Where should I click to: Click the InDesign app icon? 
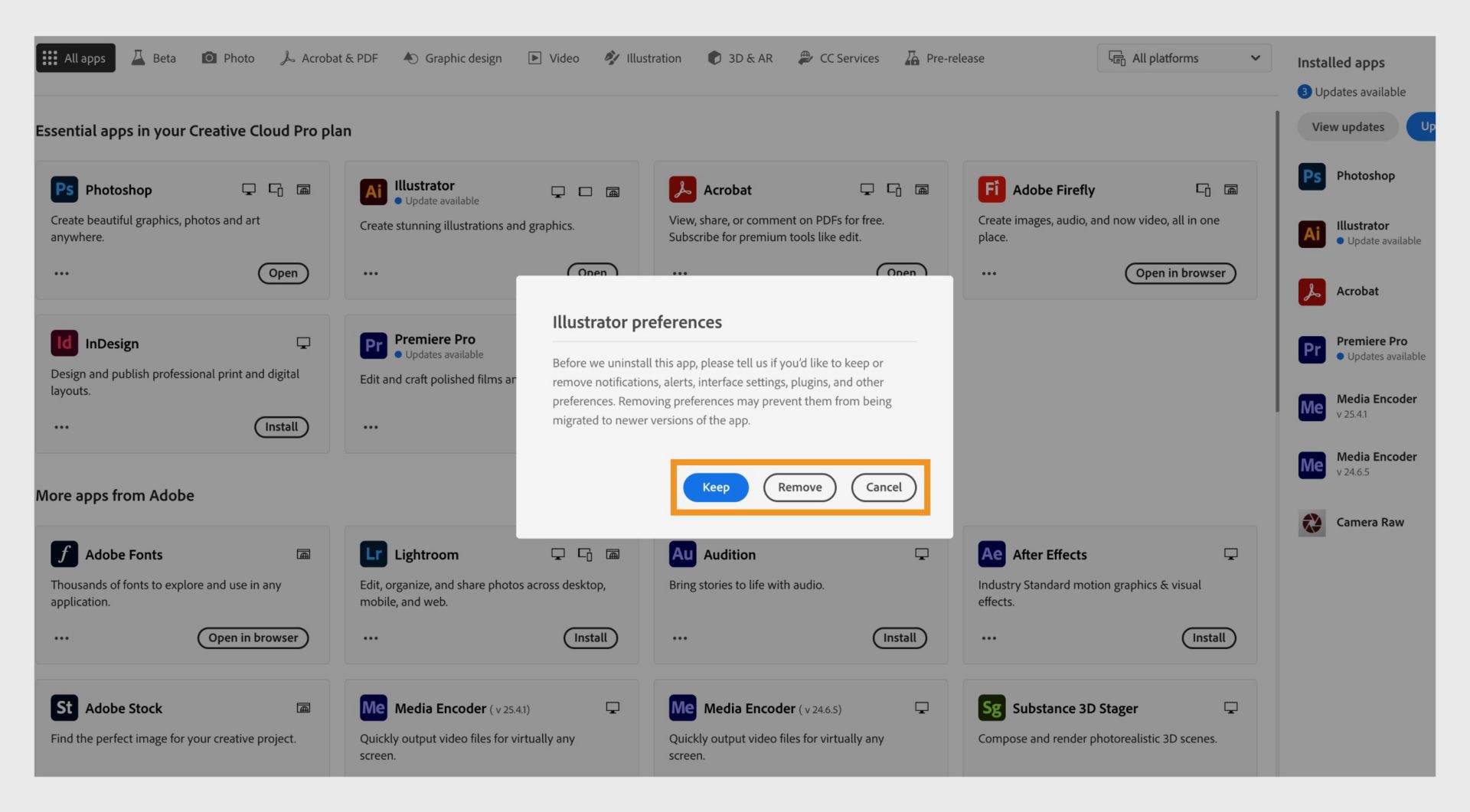tap(64, 343)
